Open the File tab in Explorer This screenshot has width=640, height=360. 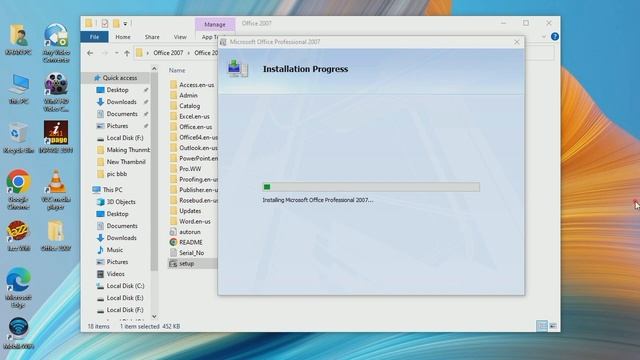94,37
